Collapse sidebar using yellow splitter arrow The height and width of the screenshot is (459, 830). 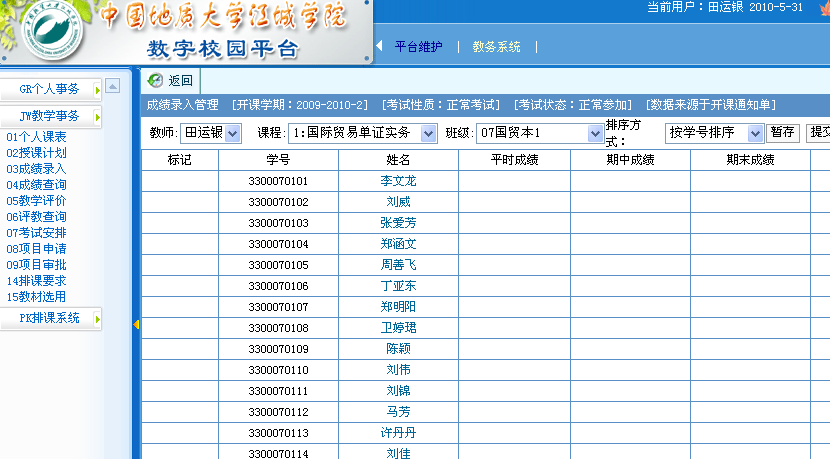[x=136, y=325]
